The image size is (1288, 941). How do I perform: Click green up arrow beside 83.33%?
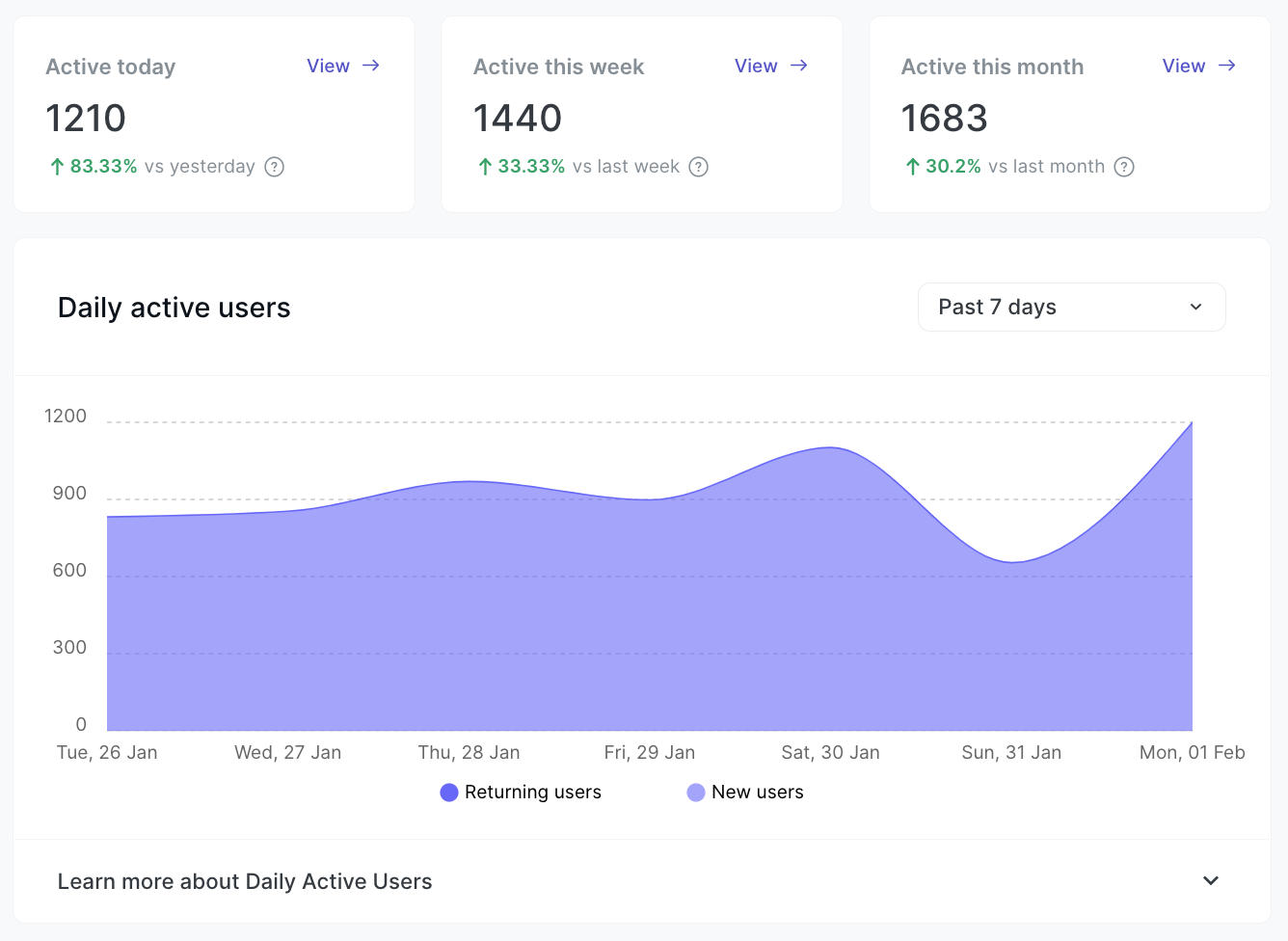[57, 167]
